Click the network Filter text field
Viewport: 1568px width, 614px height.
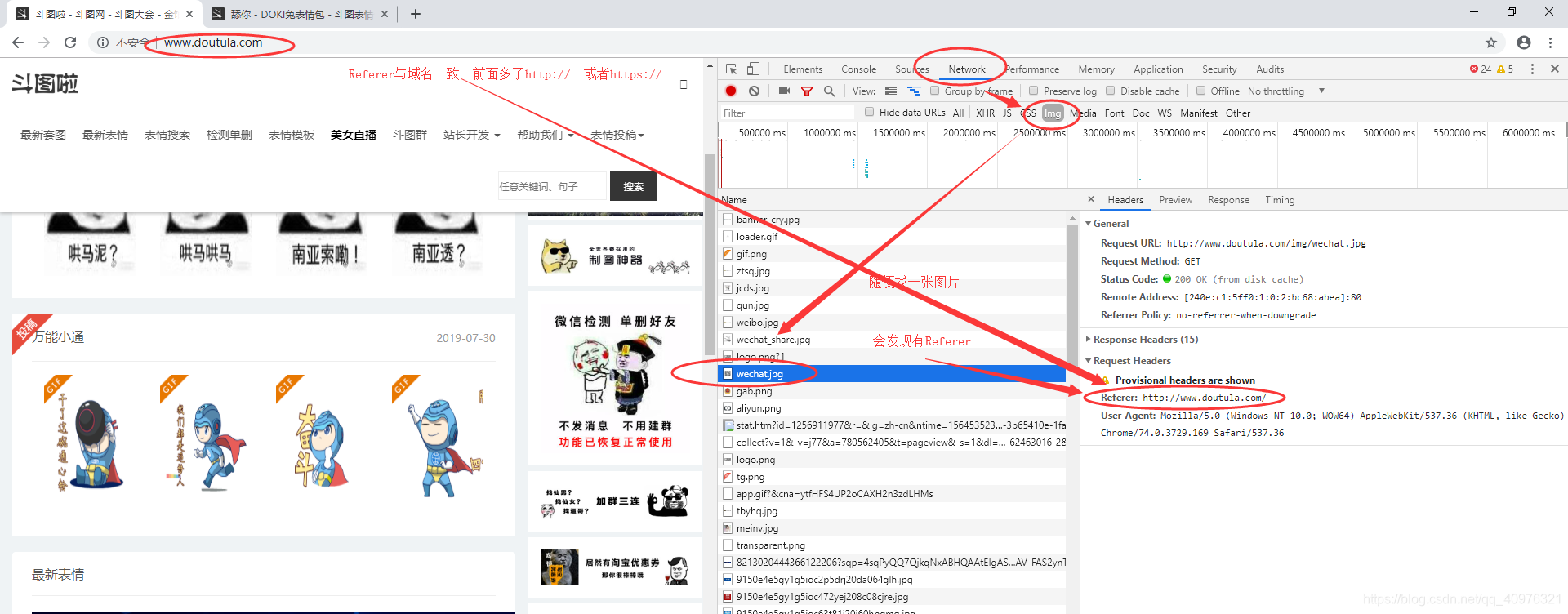(x=786, y=113)
